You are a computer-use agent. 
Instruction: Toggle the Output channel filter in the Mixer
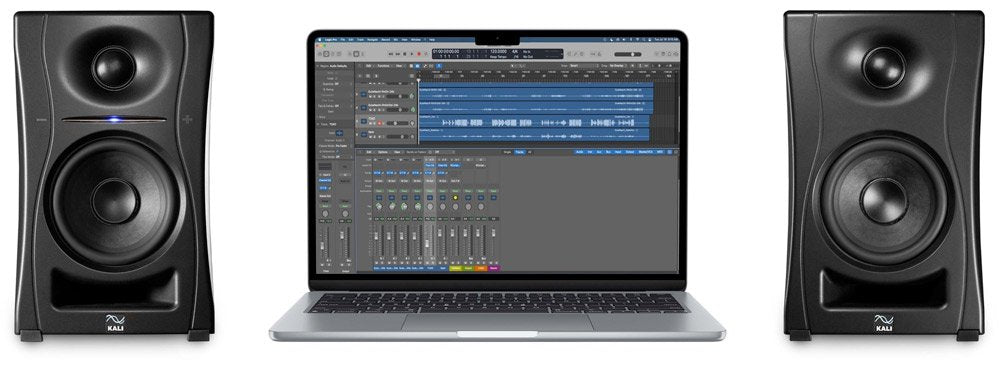[630, 152]
